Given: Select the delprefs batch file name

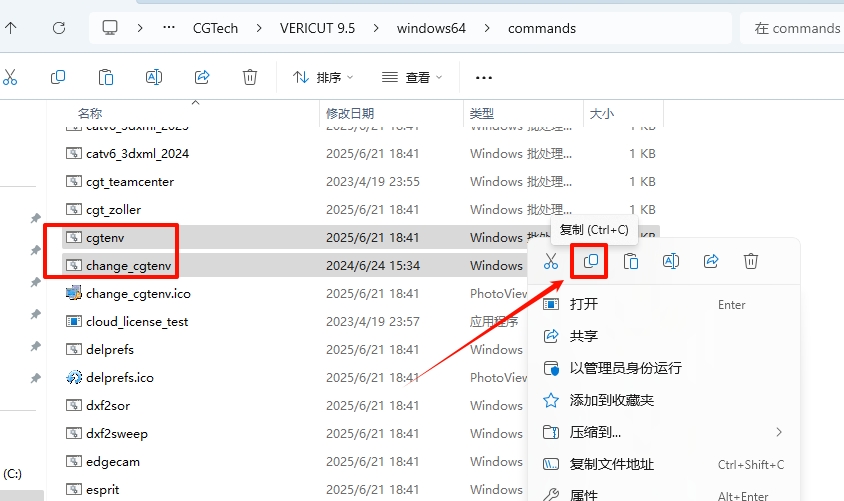Looking at the screenshot, I should (110, 349).
